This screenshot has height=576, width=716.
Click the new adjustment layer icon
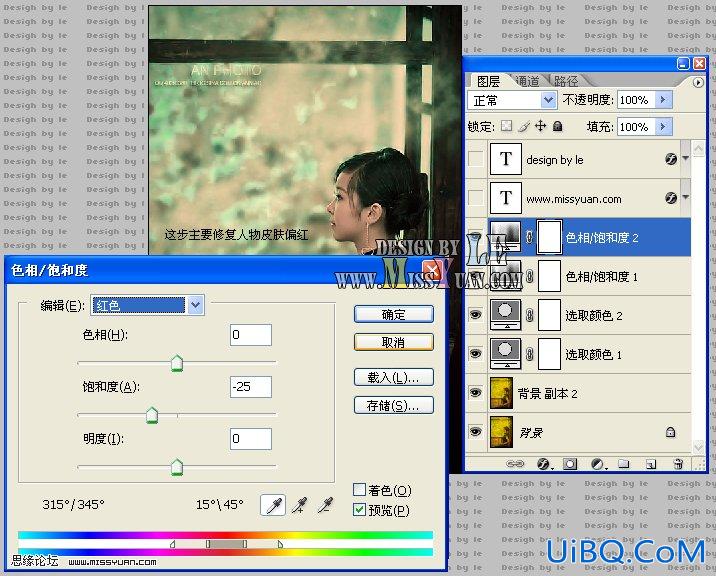(598, 464)
